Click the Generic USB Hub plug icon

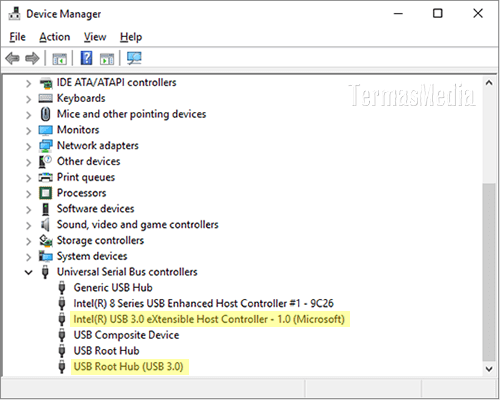[62, 288]
